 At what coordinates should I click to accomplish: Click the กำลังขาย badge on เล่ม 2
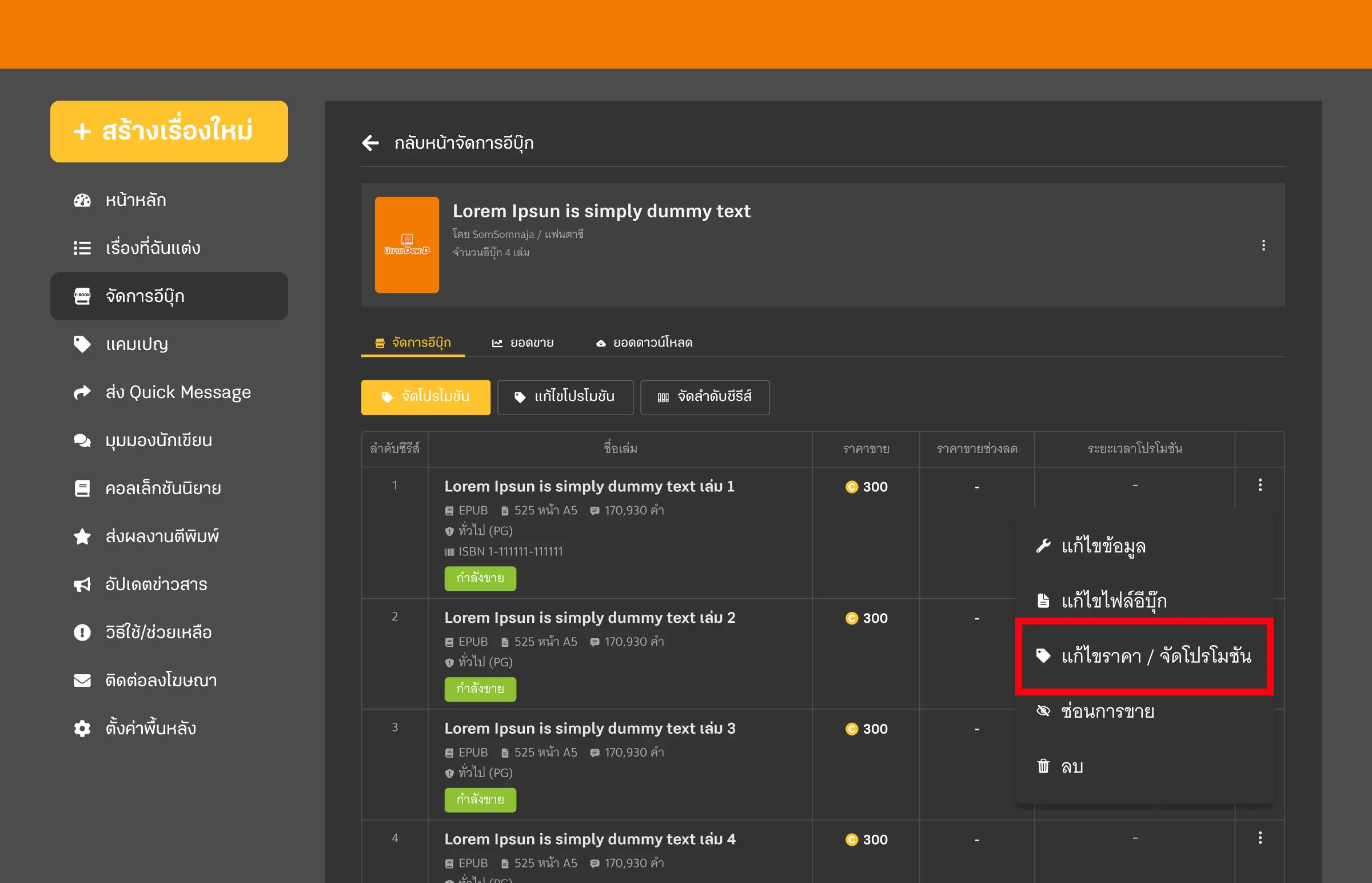[x=480, y=689]
